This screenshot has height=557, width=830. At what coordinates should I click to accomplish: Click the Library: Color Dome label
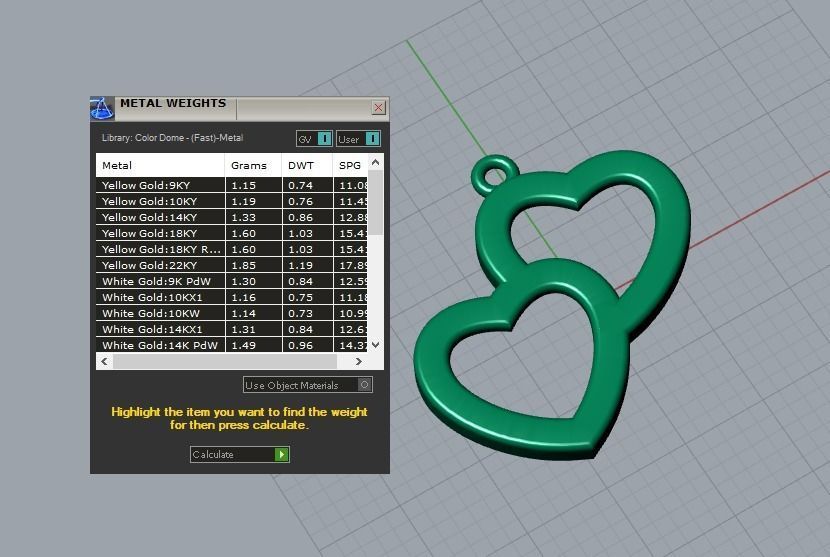pyautogui.click(x=173, y=138)
